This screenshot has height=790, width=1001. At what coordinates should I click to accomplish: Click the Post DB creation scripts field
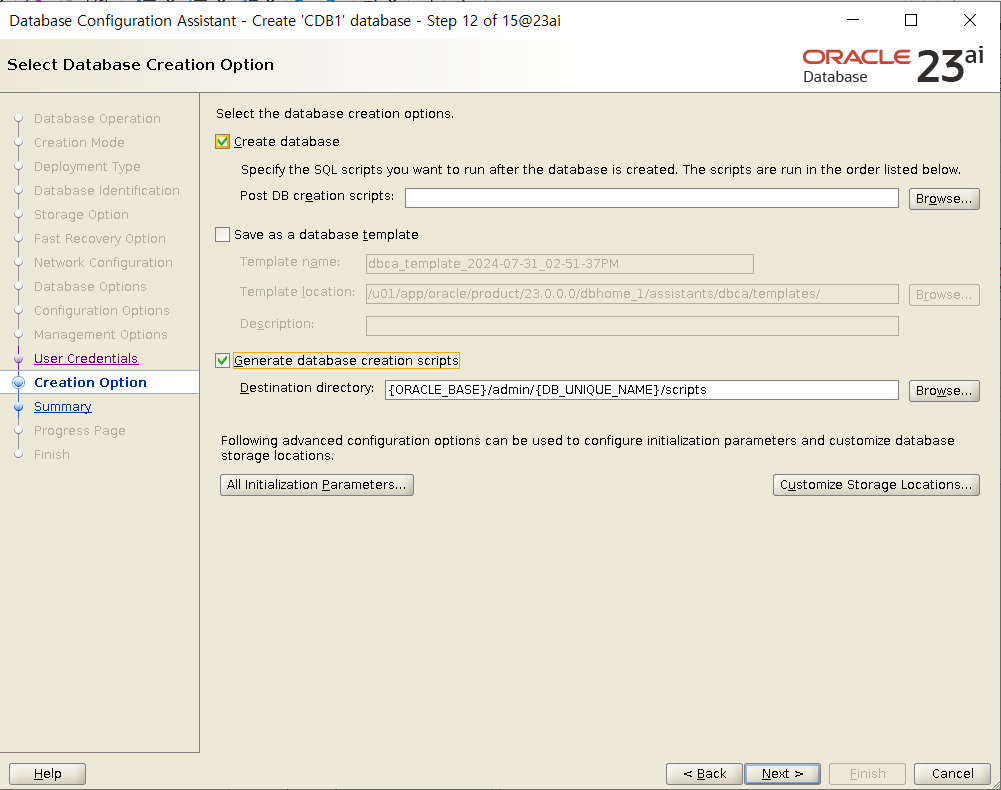click(651, 198)
